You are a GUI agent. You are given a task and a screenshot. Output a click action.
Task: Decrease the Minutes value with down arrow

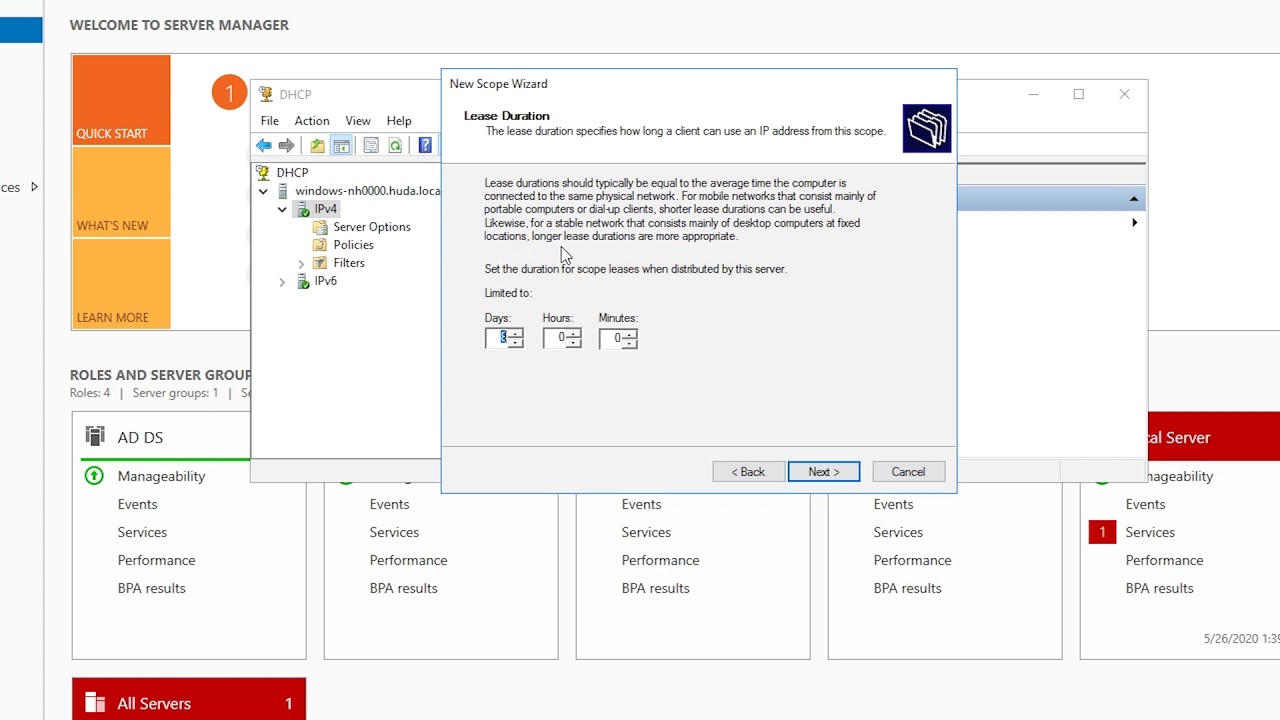(630, 343)
